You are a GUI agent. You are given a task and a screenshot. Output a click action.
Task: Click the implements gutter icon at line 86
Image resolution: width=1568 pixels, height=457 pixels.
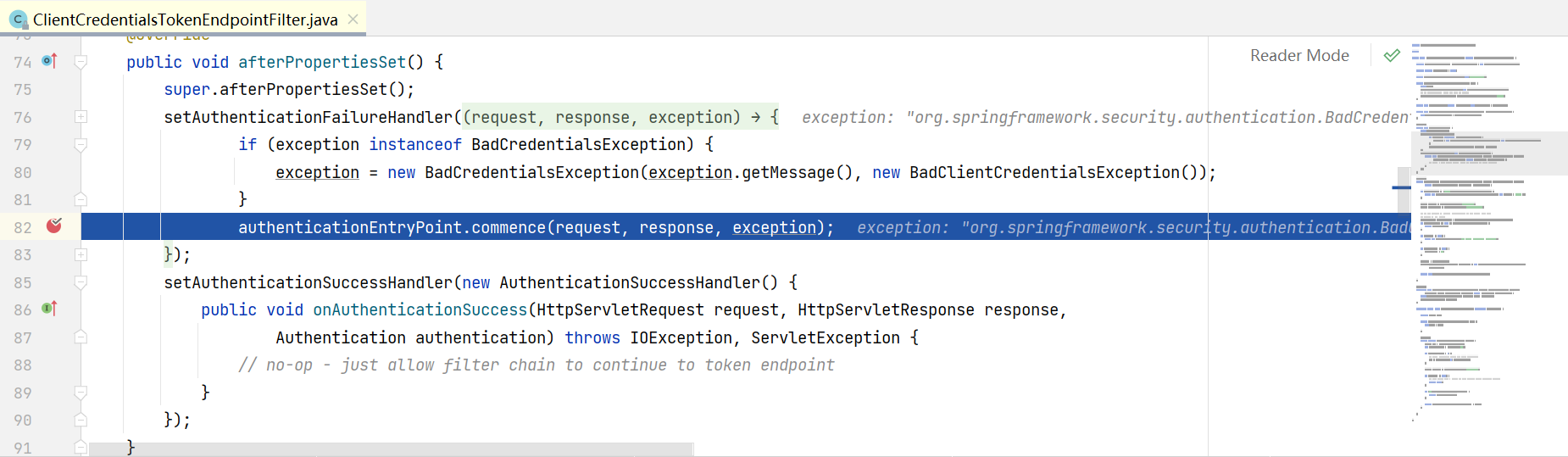pos(50,309)
